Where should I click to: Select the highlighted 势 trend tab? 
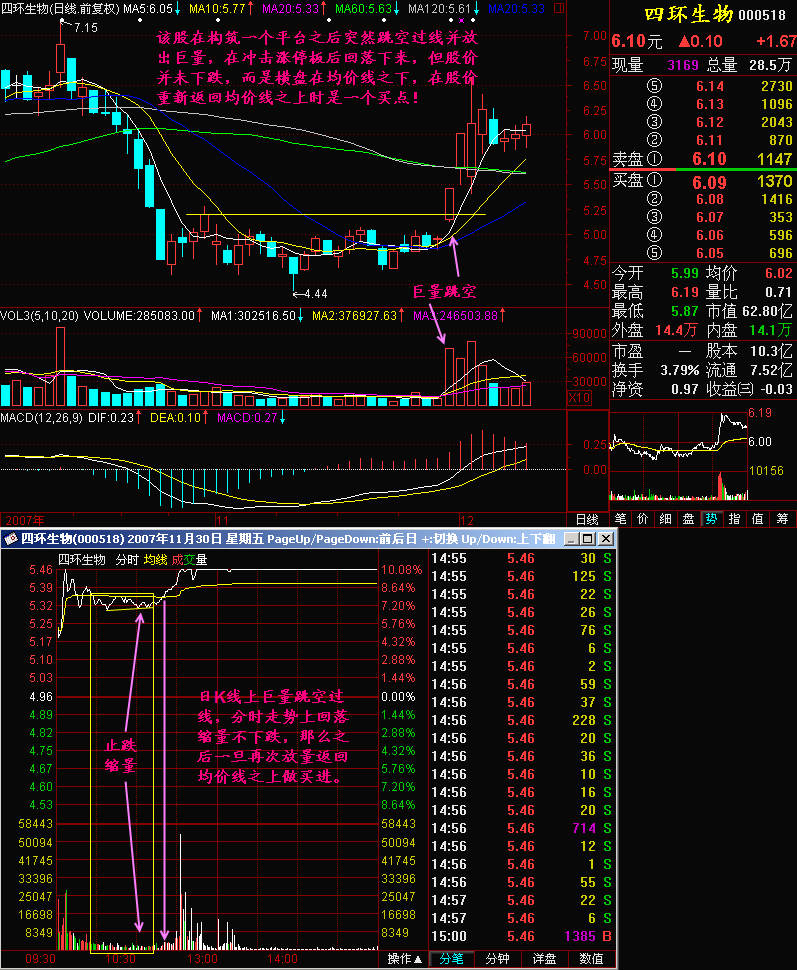click(x=711, y=518)
